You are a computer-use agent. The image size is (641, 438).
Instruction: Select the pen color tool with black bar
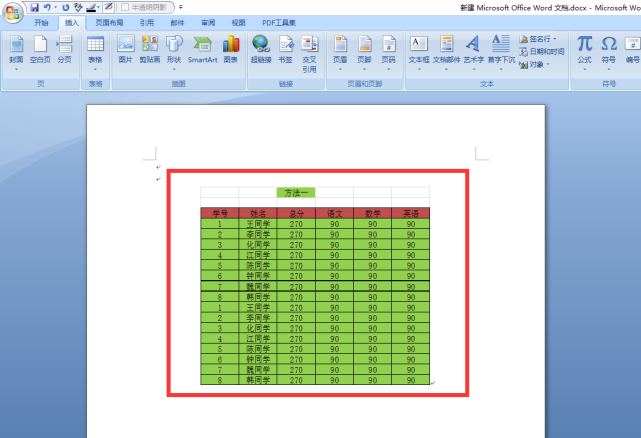(x=91, y=7)
